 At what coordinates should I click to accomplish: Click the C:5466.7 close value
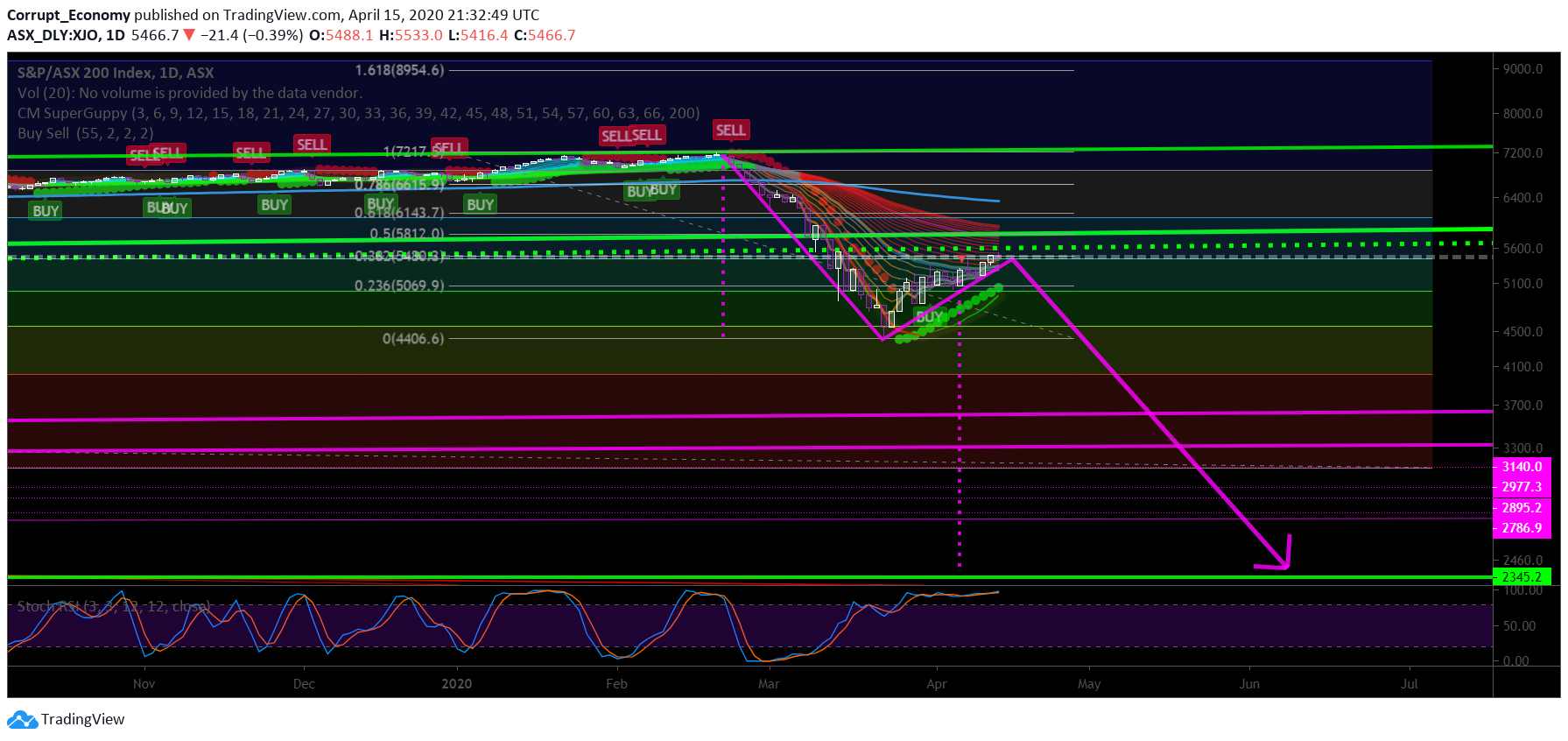coord(545,35)
